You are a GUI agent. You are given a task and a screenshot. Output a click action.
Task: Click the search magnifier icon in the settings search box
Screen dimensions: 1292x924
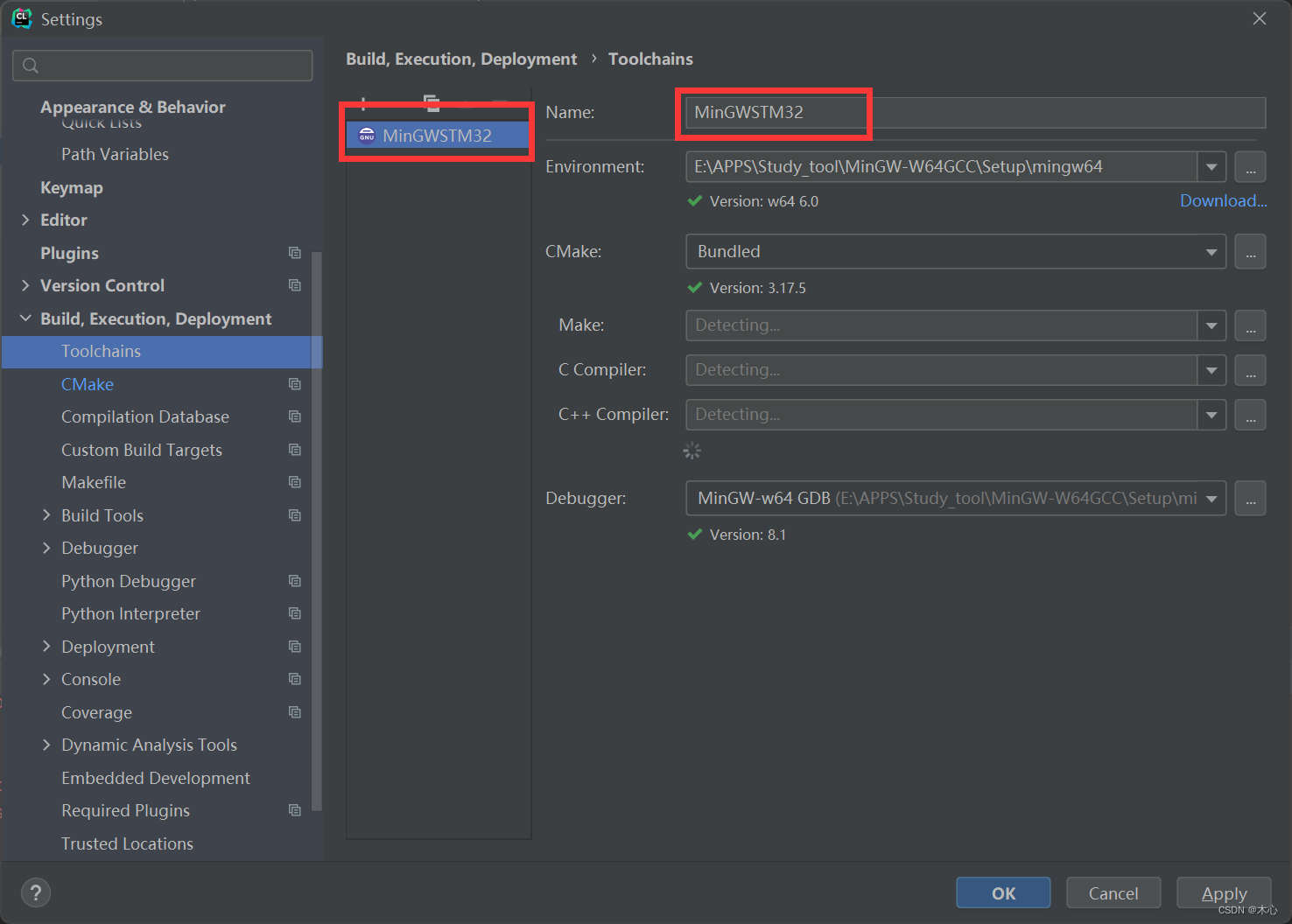(31, 66)
